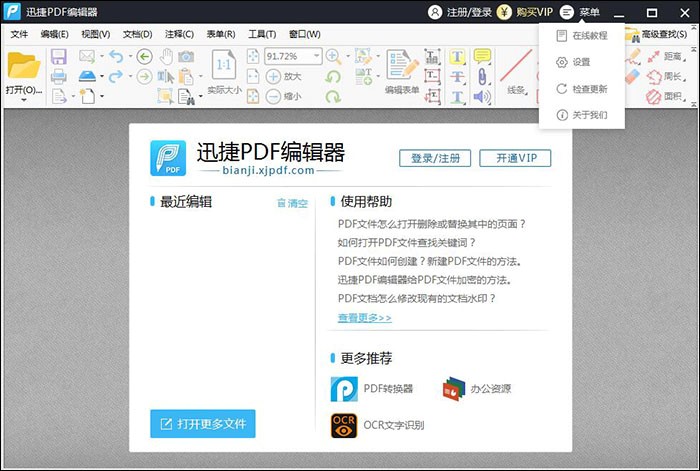The width and height of the screenshot is (700, 471).
Task: Select the underline T tool
Action: (457, 96)
